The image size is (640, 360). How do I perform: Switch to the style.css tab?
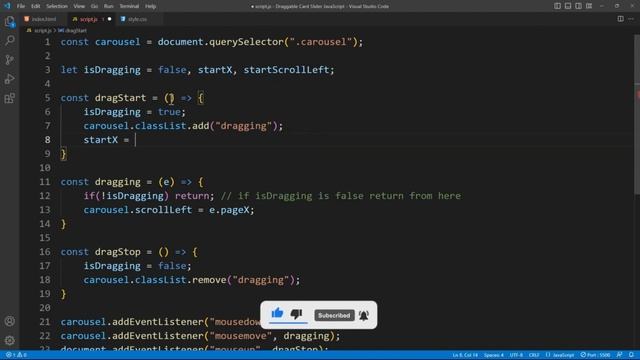click(x=137, y=19)
